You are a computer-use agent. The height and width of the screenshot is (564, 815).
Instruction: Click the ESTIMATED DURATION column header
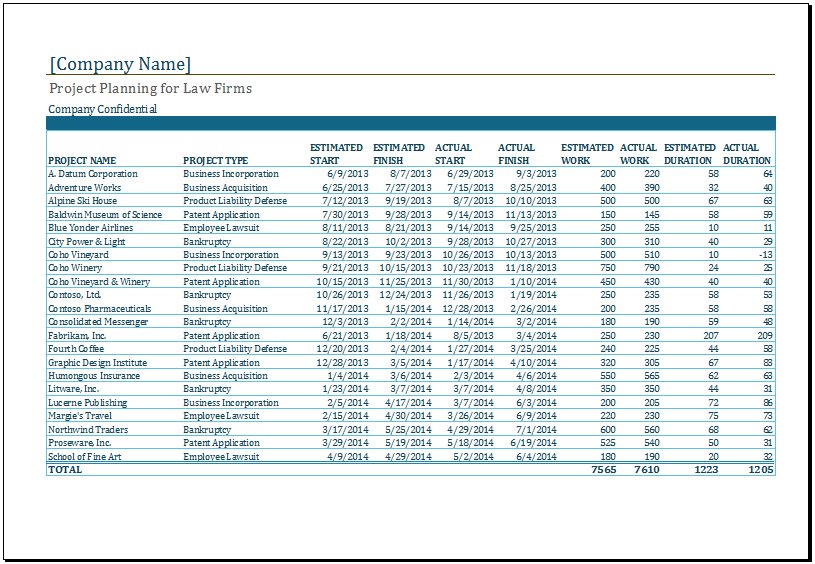click(690, 154)
